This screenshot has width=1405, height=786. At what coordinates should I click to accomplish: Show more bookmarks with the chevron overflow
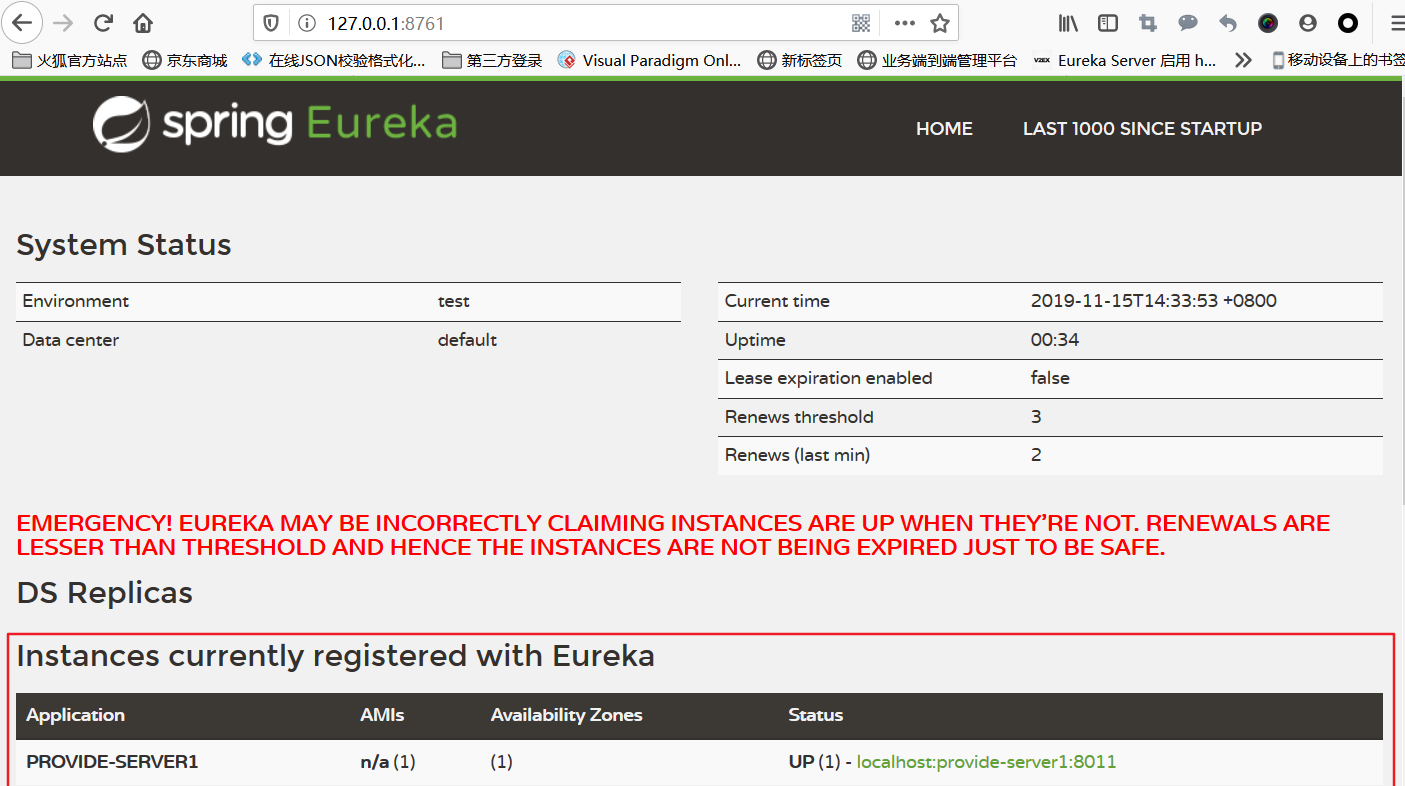point(1243,60)
